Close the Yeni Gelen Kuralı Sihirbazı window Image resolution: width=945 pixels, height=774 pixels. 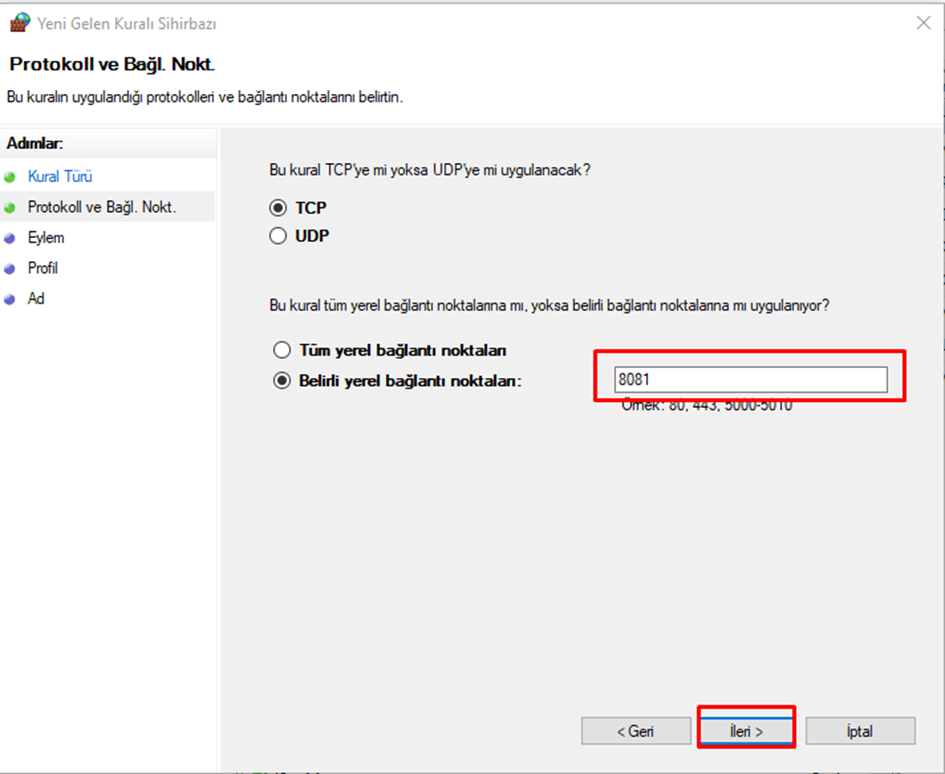[923, 24]
